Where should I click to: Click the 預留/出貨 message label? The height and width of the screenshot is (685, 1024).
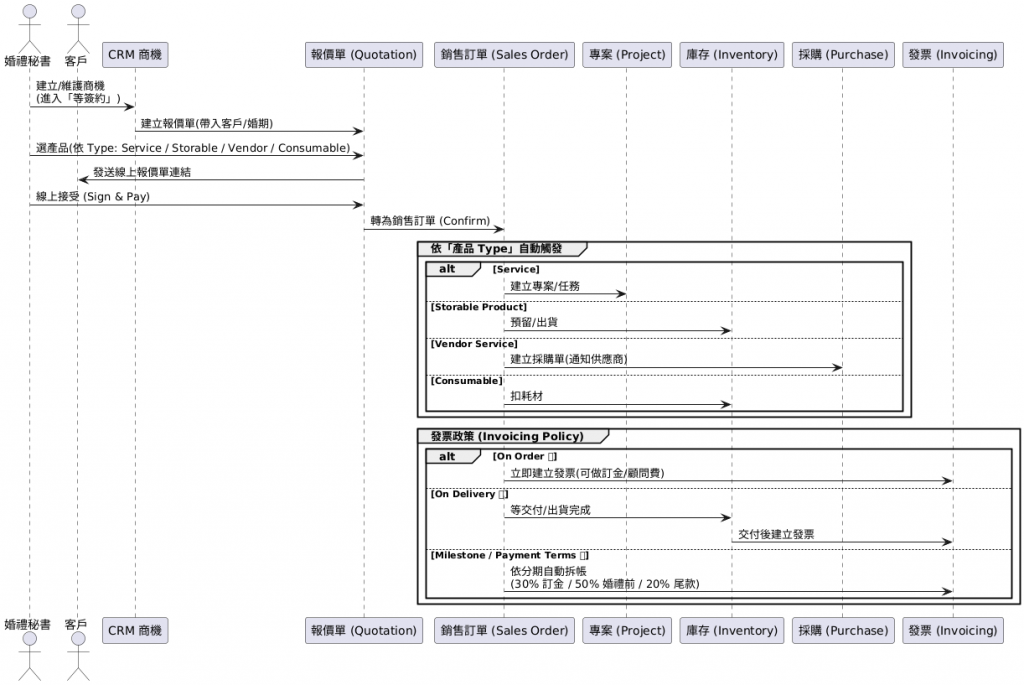(x=534, y=323)
